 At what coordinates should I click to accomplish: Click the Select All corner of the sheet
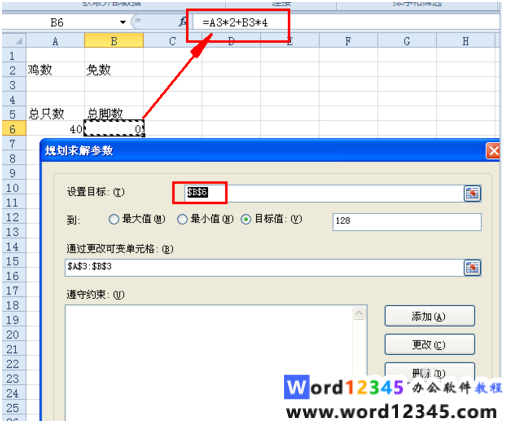[x=14, y=41]
